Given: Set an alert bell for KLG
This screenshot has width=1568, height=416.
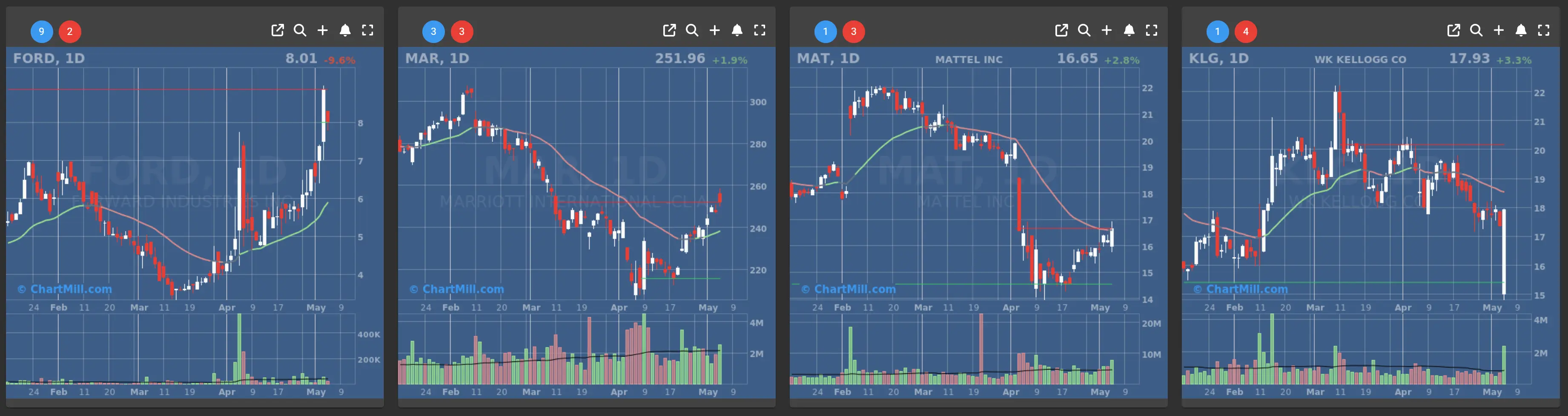Looking at the screenshot, I should 1521,30.
